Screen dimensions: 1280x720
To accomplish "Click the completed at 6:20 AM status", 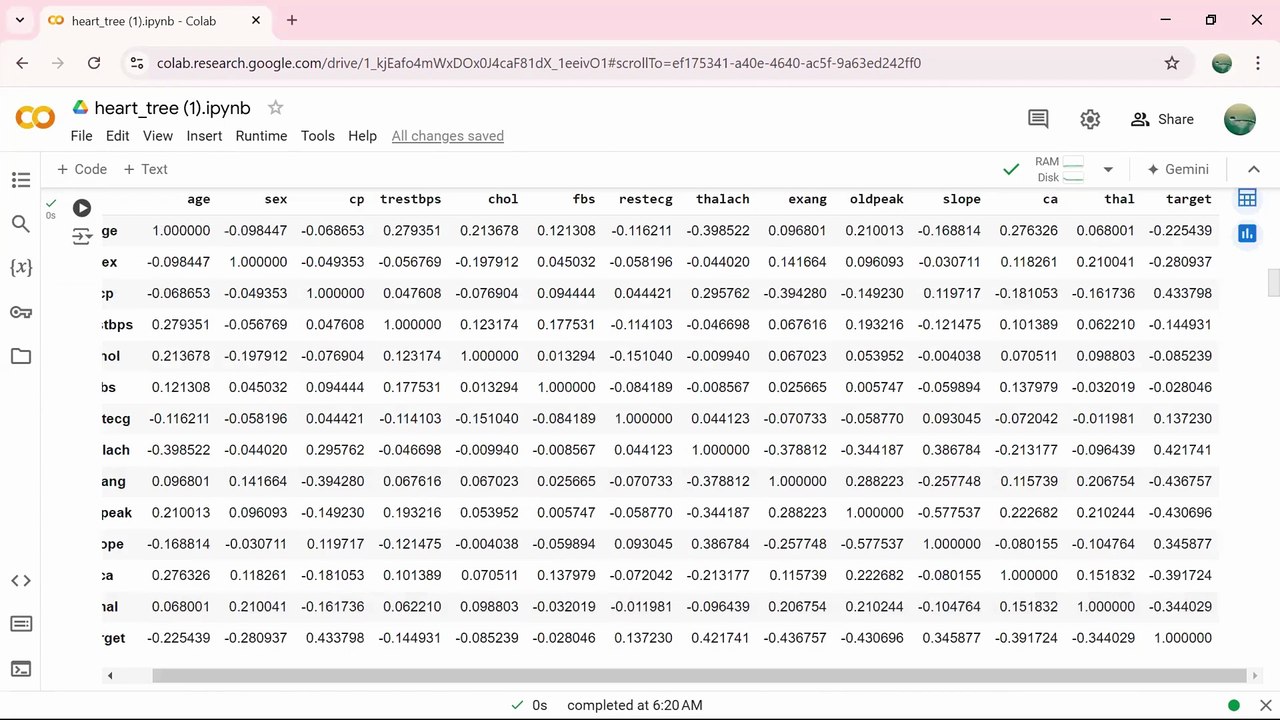I will tap(634, 705).
